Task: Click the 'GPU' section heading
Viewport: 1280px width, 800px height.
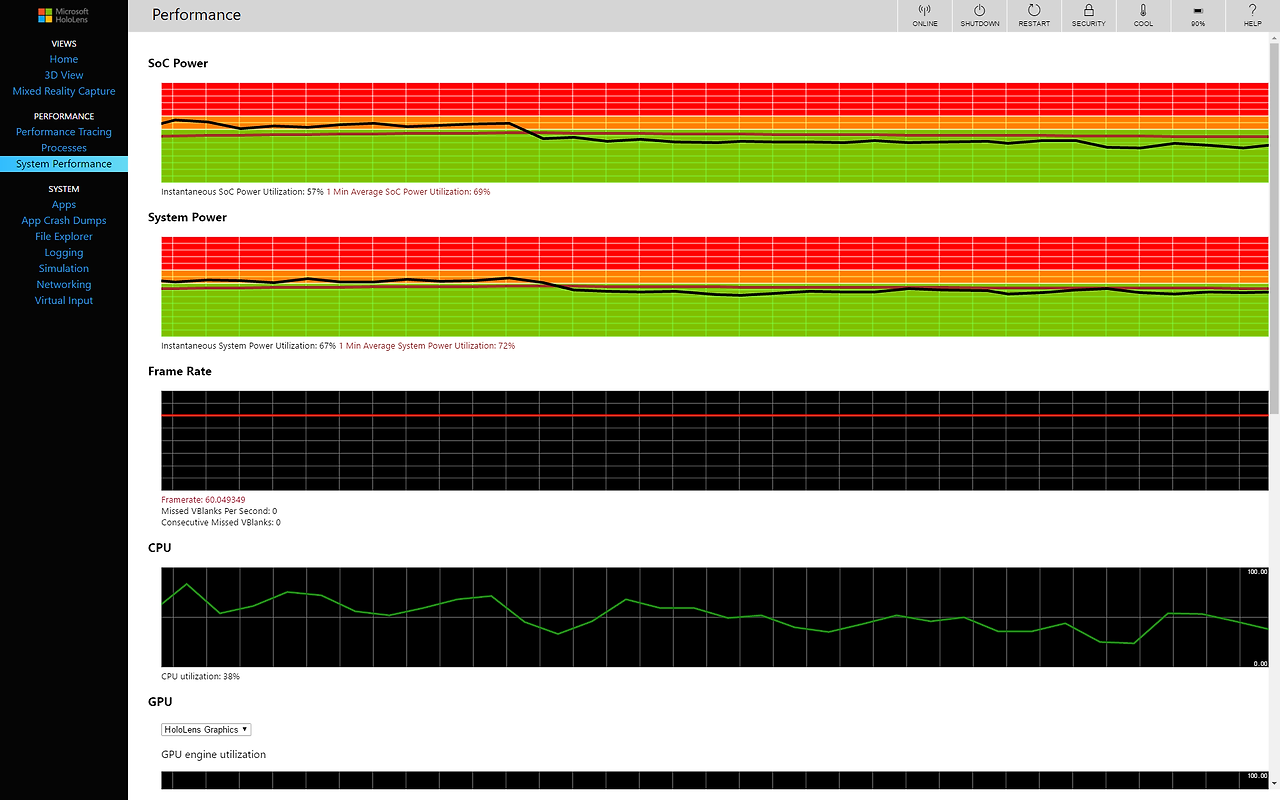Action: click(x=160, y=703)
